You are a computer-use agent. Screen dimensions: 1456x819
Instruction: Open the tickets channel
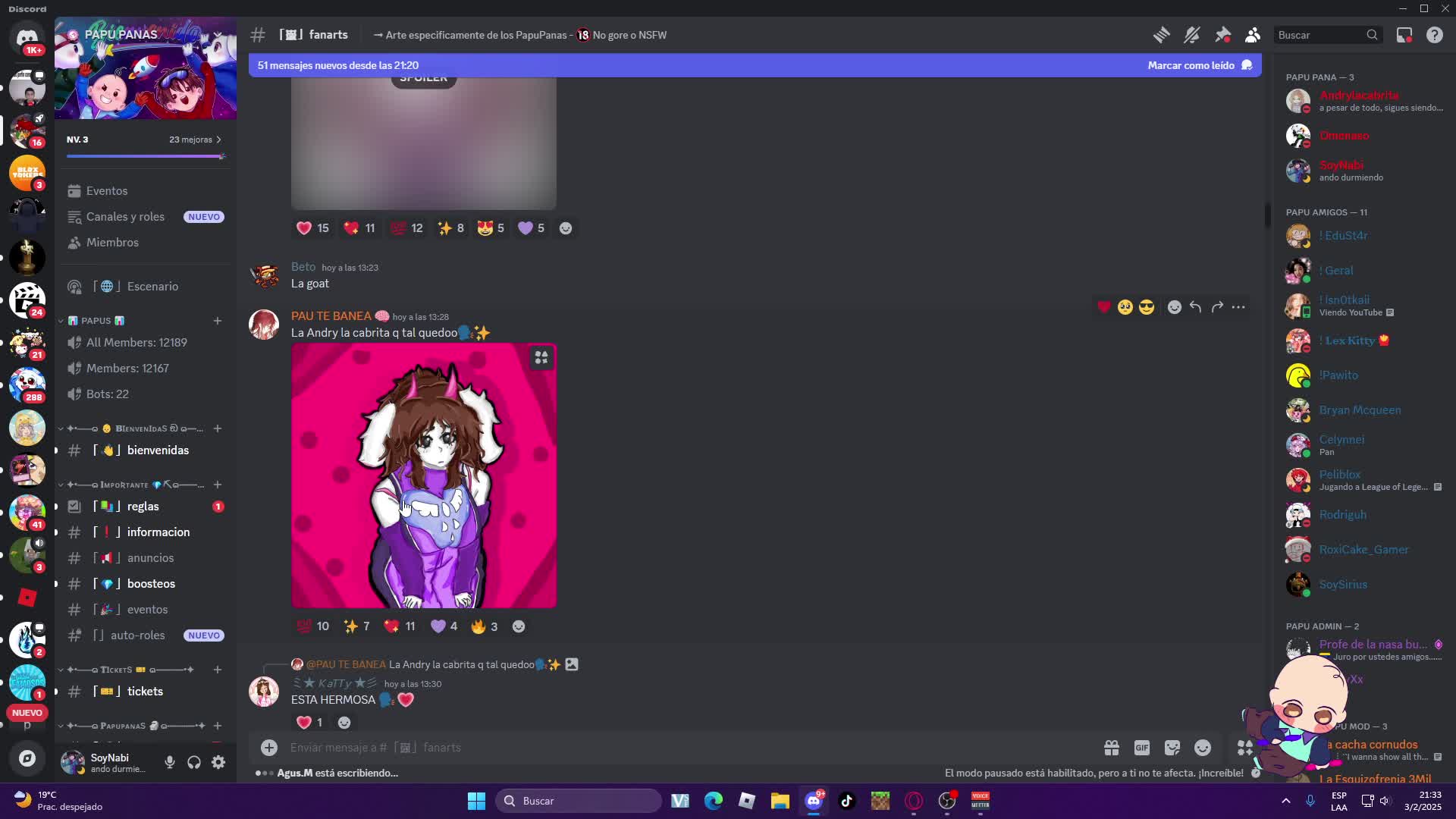(146, 692)
